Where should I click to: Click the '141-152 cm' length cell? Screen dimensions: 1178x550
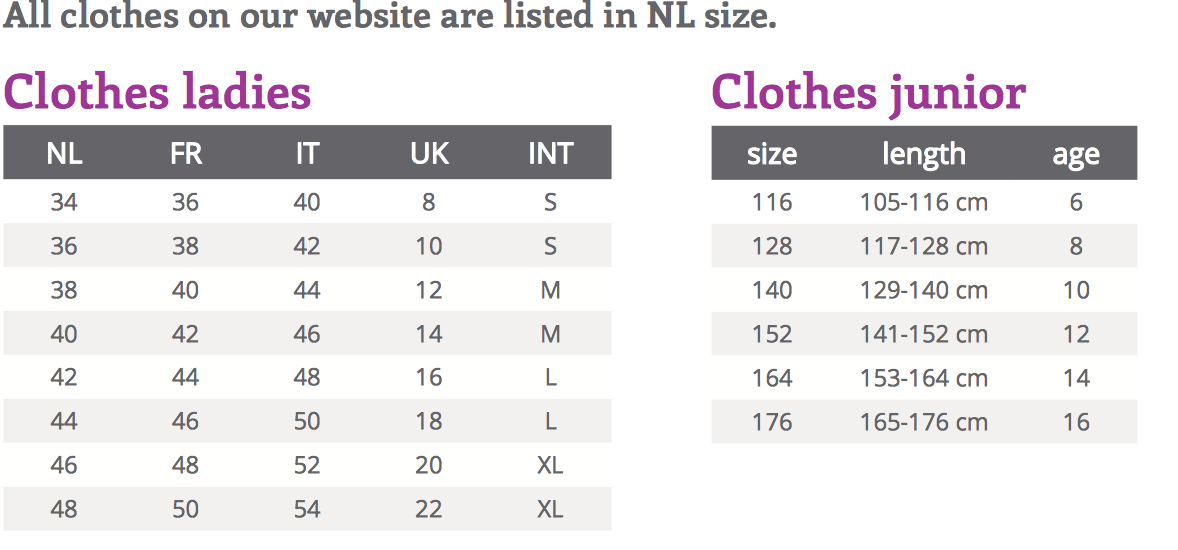(924, 334)
